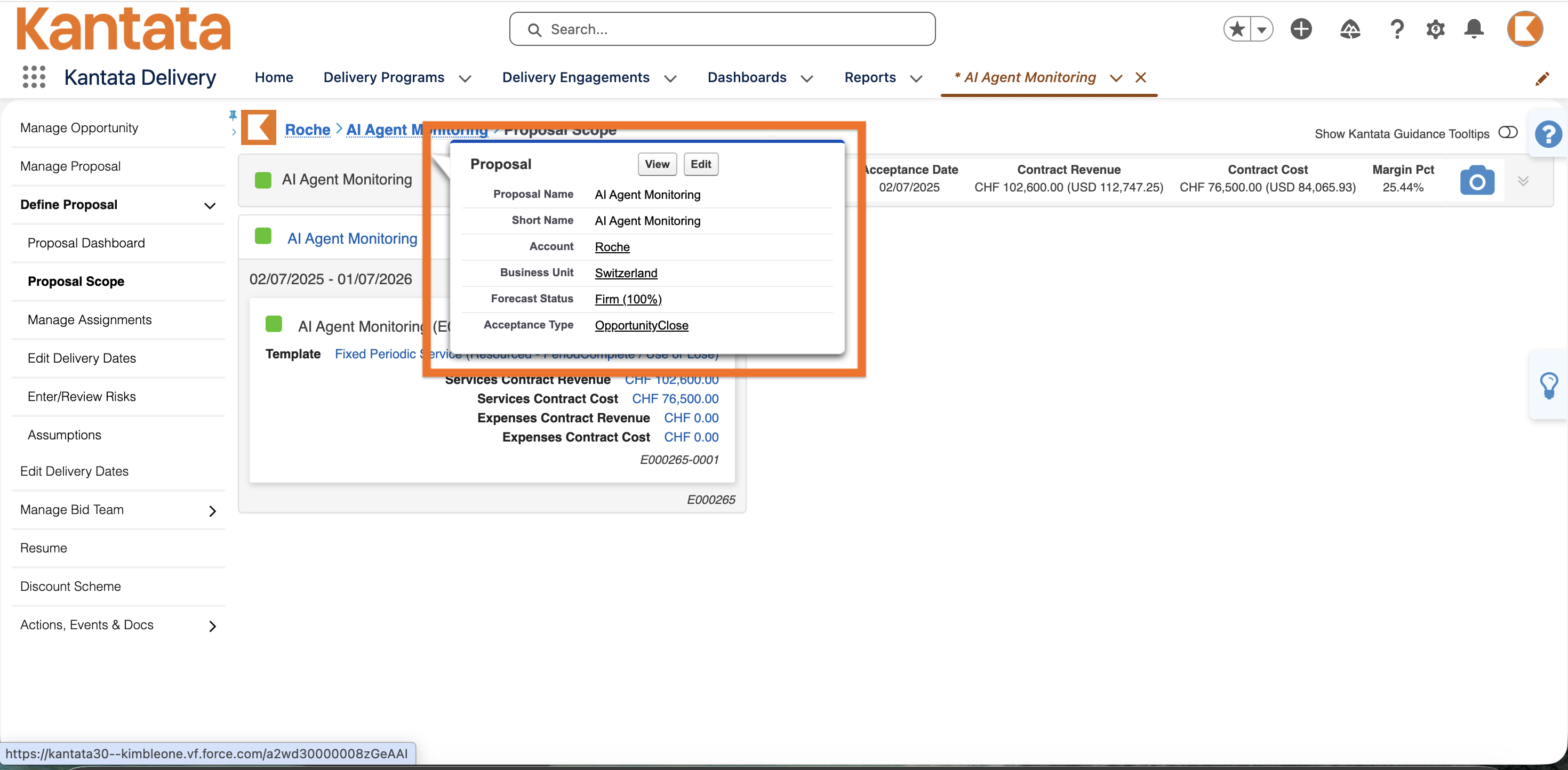1568x770 pixels.
Task: Click the Roche breadcrumb link
Action: 307,129
